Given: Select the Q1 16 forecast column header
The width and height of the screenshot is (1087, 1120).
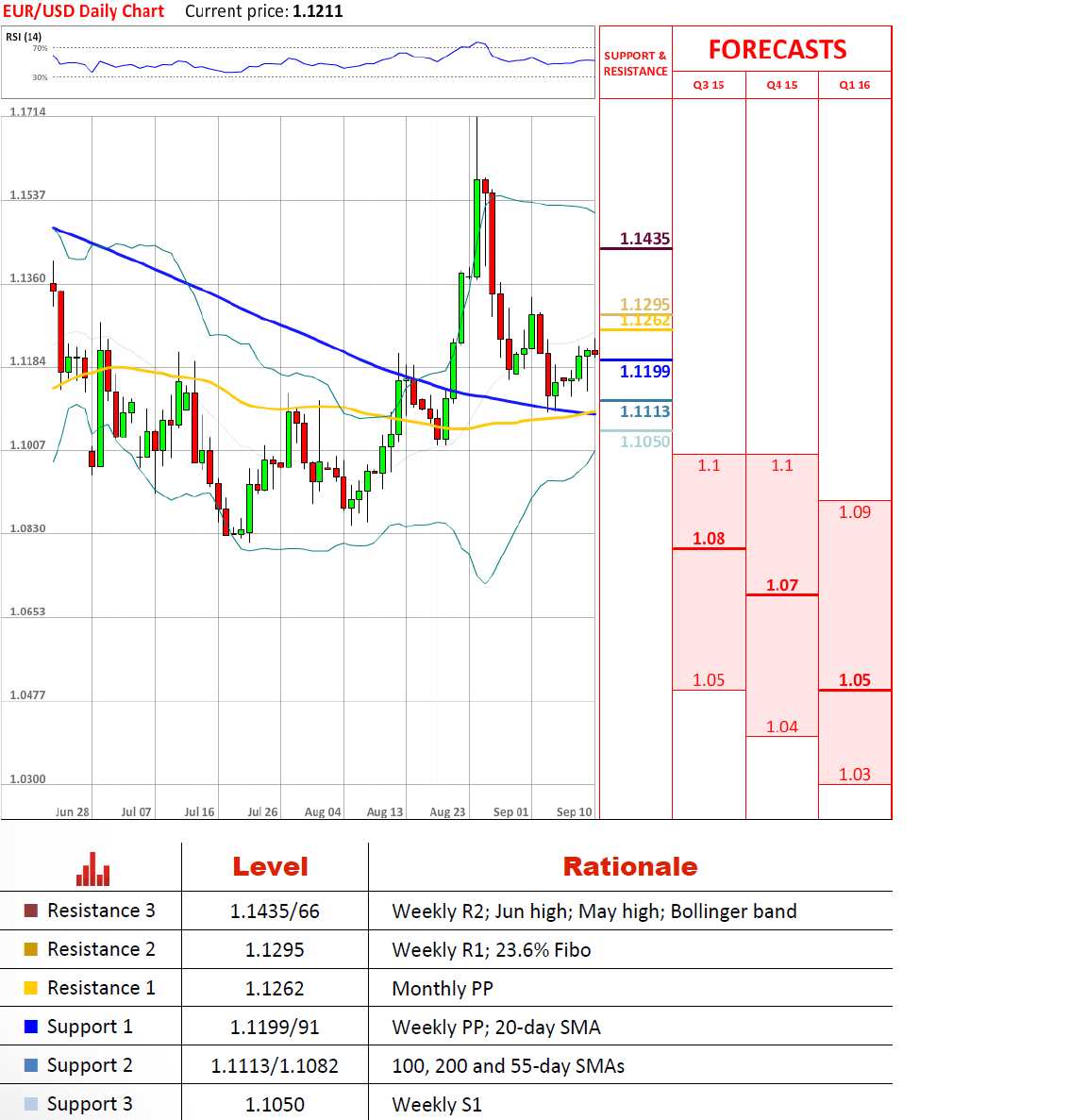Looking at the screenshot, I should [x=855, y=85].
